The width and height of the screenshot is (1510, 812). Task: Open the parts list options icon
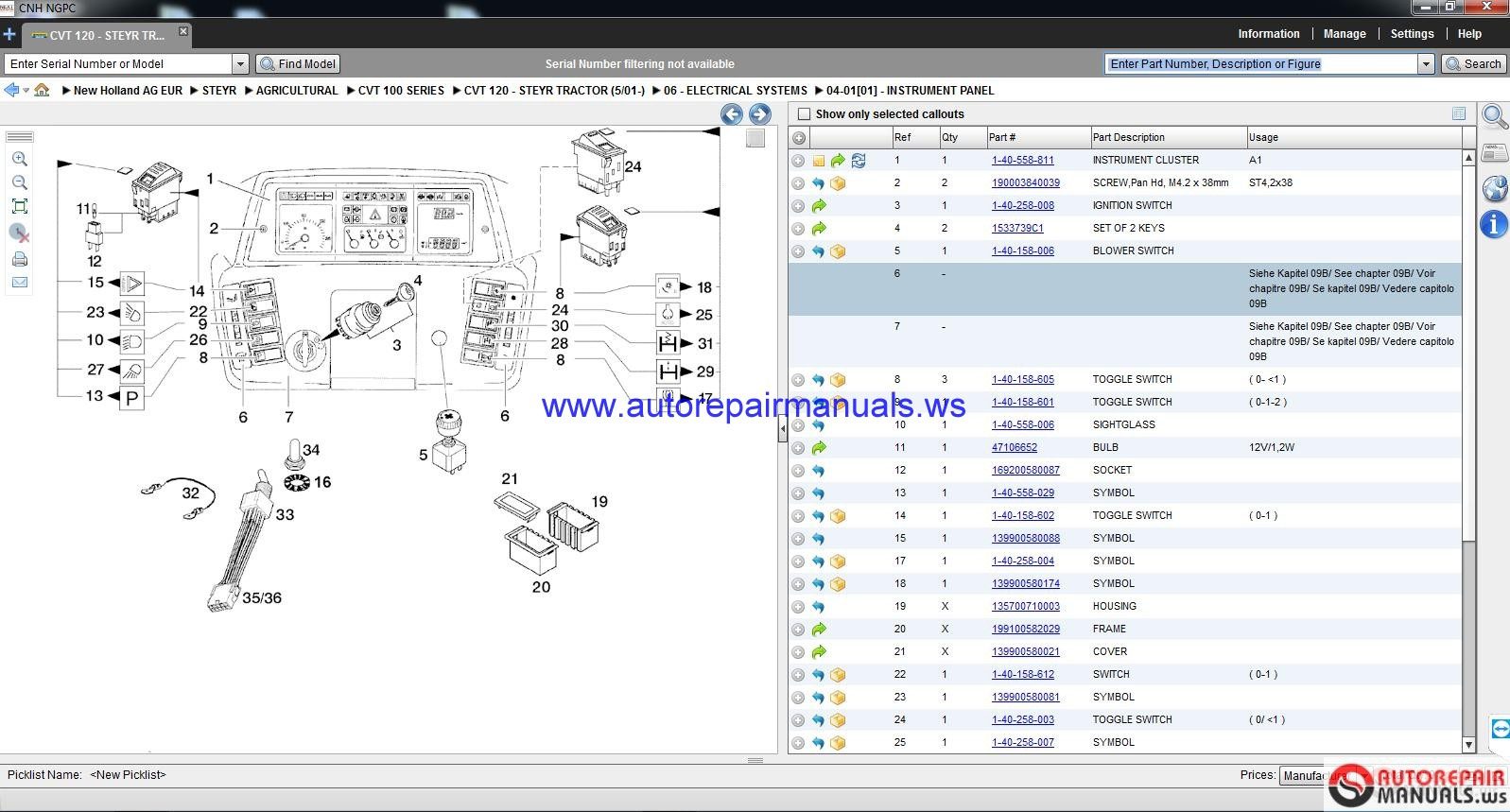click(1459, 113)
